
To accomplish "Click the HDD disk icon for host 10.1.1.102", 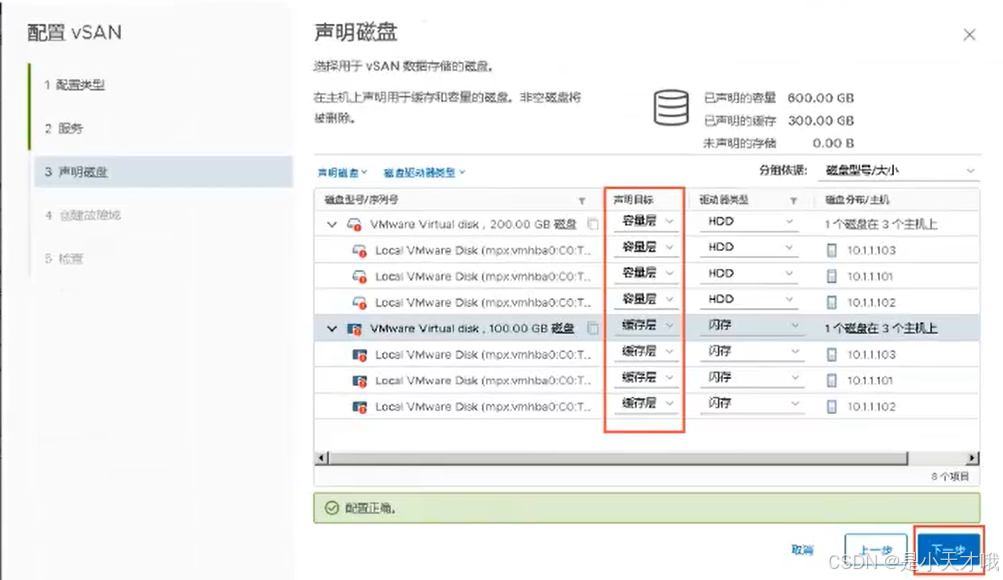I will pyautogui.click(x=359, y=302).
